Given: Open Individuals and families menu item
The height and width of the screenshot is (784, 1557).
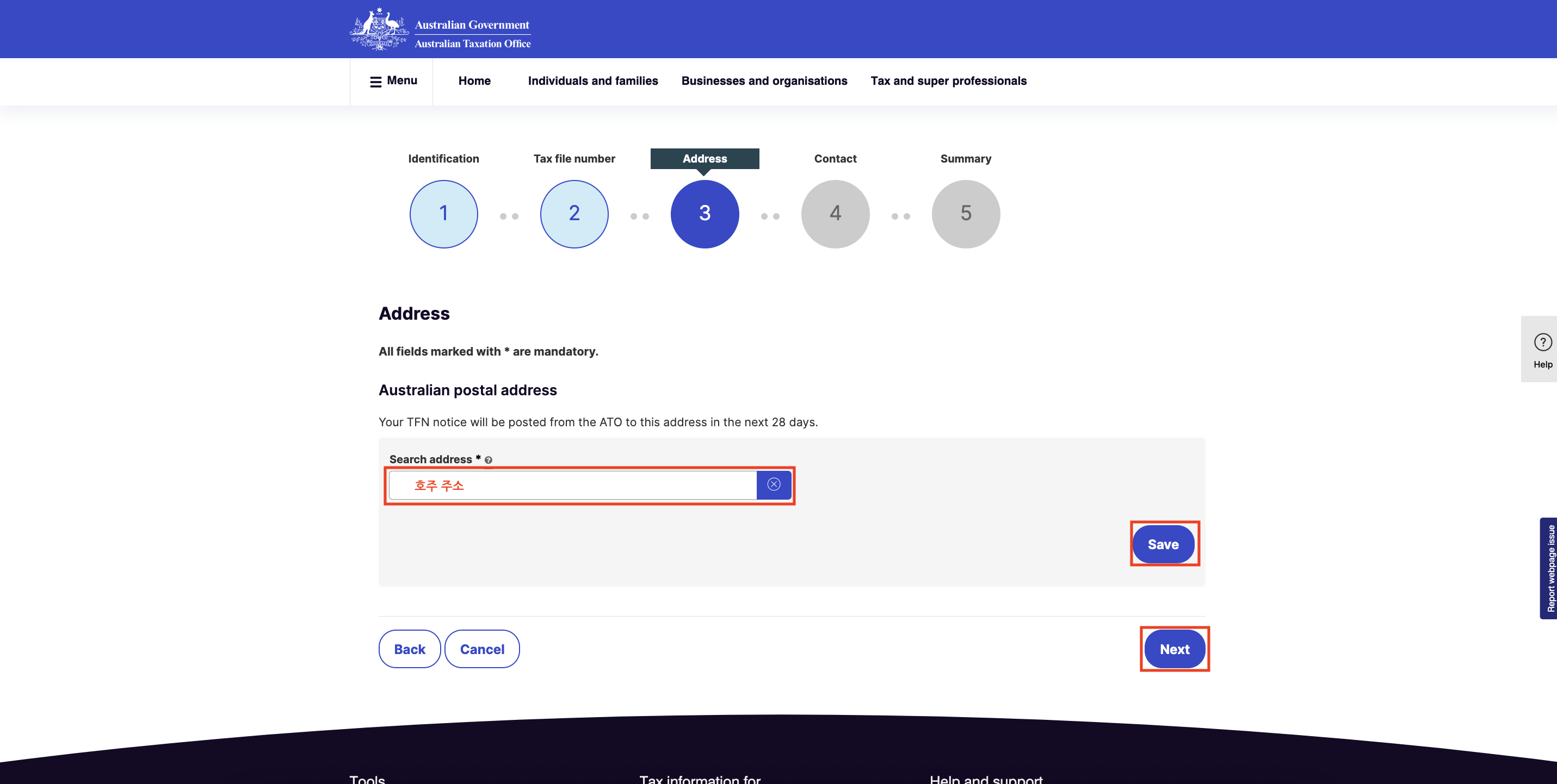Looking at the screenshot, I should click(x=593, y=81).
